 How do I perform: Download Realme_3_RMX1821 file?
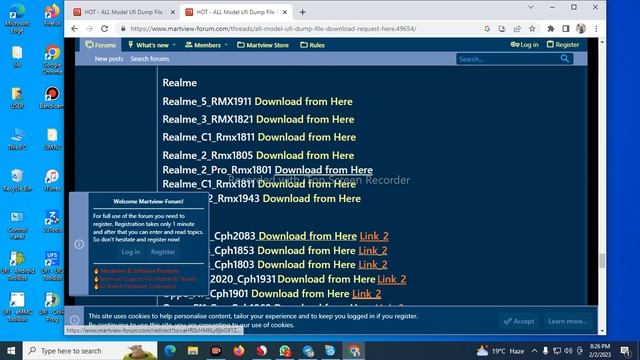coord(305,119)
